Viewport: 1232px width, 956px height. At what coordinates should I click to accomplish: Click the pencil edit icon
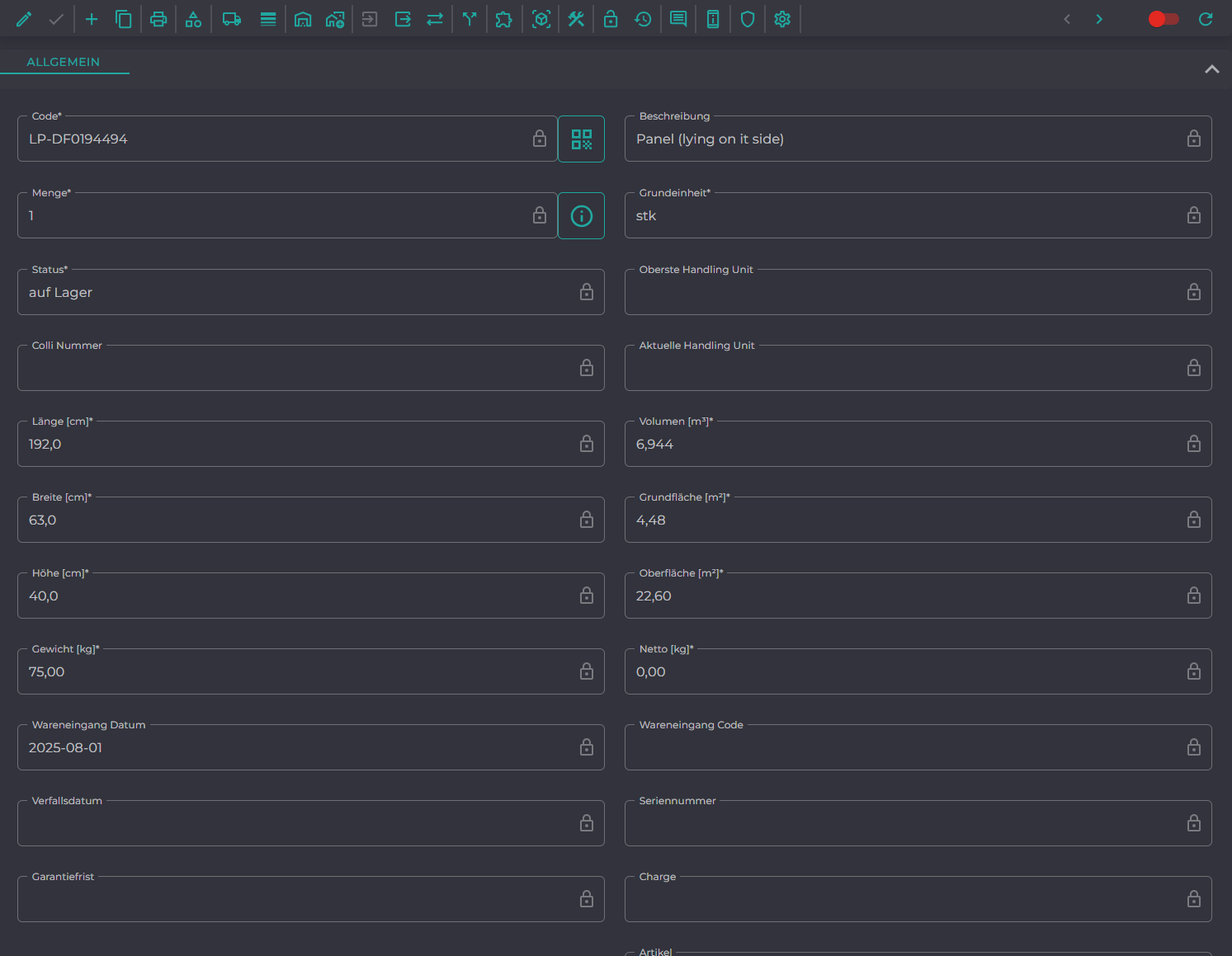click(24, 19)
